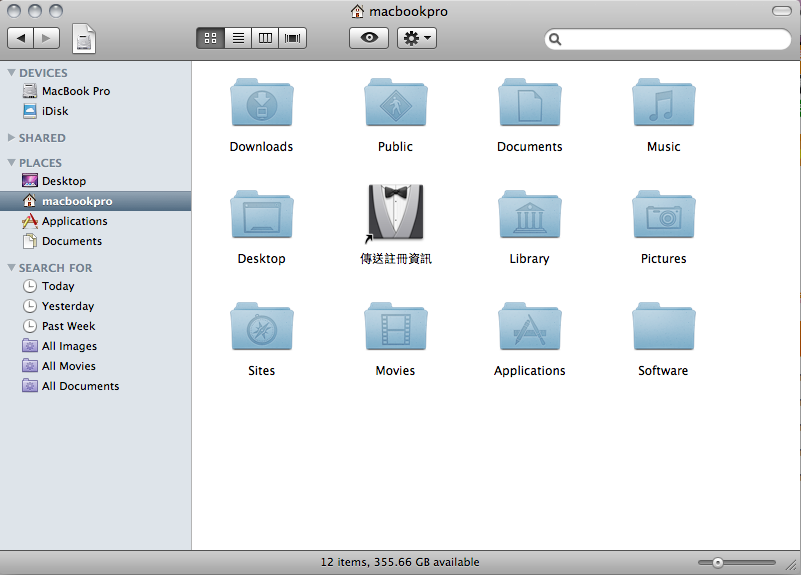
Task: Click the 'Software' folder name label
Action: click(x=663, y=371)
